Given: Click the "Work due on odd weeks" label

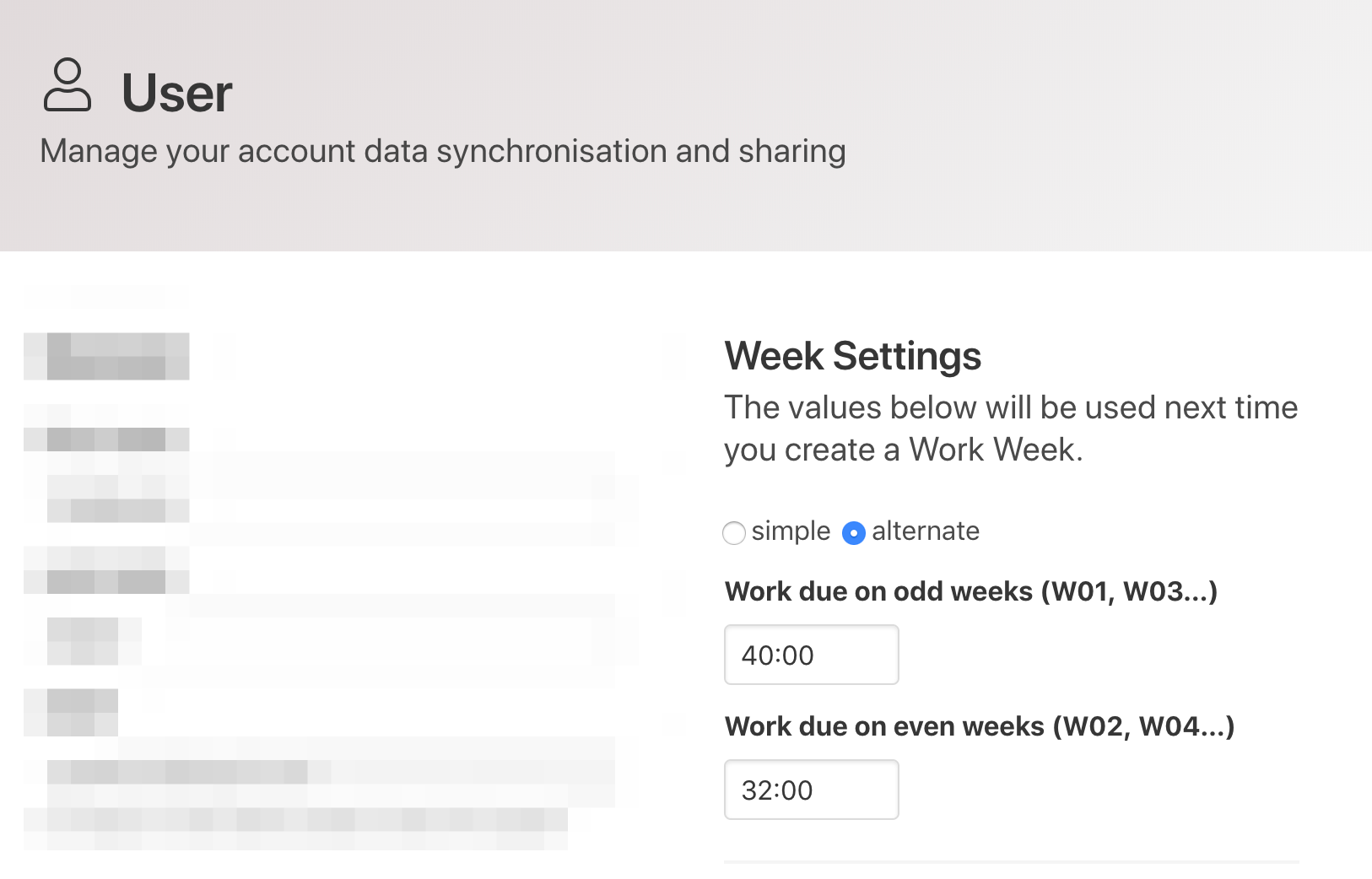Looking at the screenshot, I should pos(970,591).
